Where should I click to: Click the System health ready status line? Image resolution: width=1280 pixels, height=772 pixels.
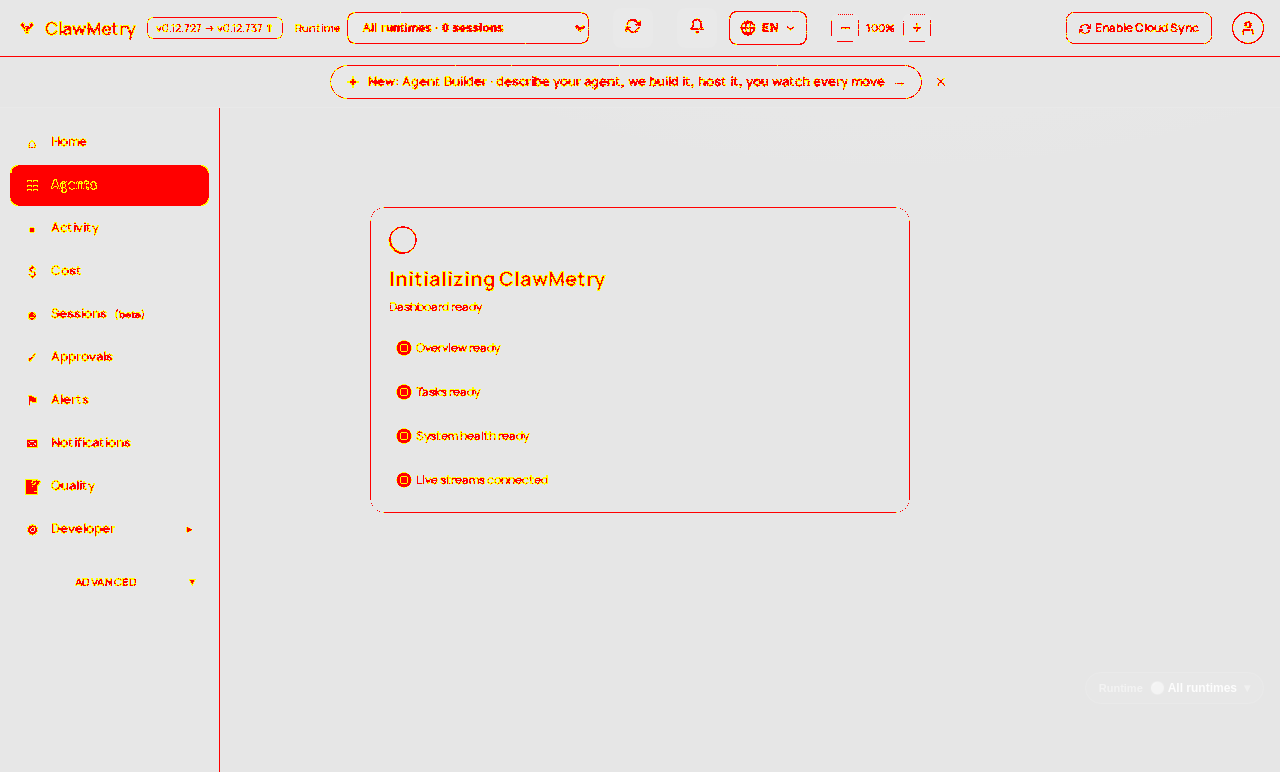(463, 436)
